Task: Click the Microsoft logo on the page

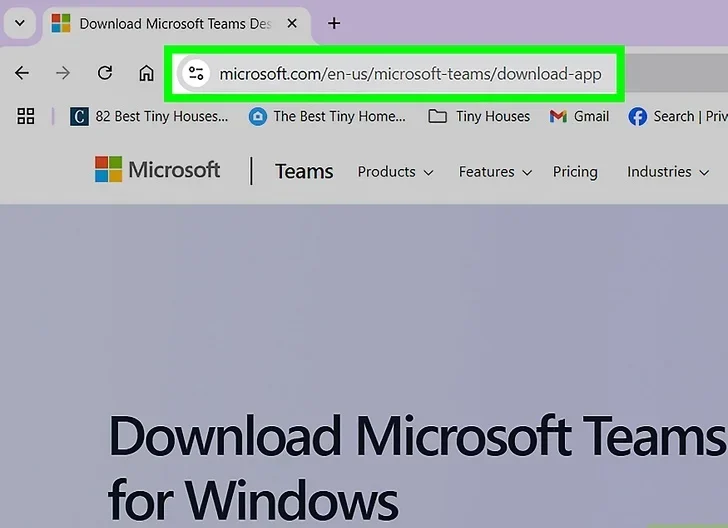Action: (157, 169)
